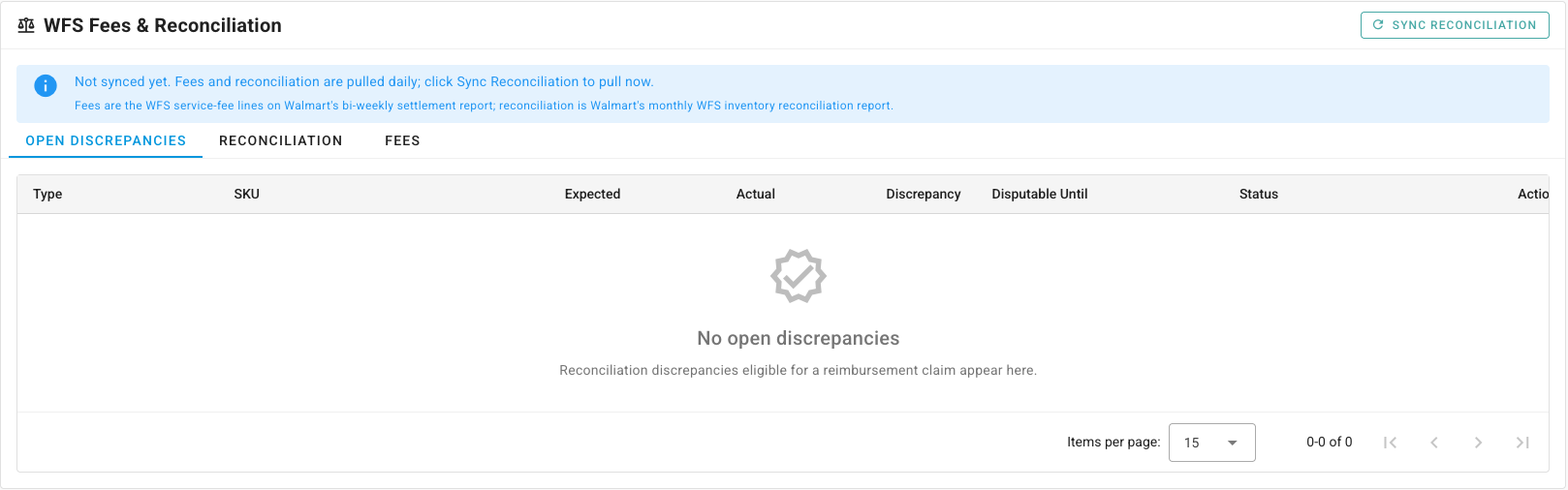Open the Reconciliation tab

[x=281, y=140]
